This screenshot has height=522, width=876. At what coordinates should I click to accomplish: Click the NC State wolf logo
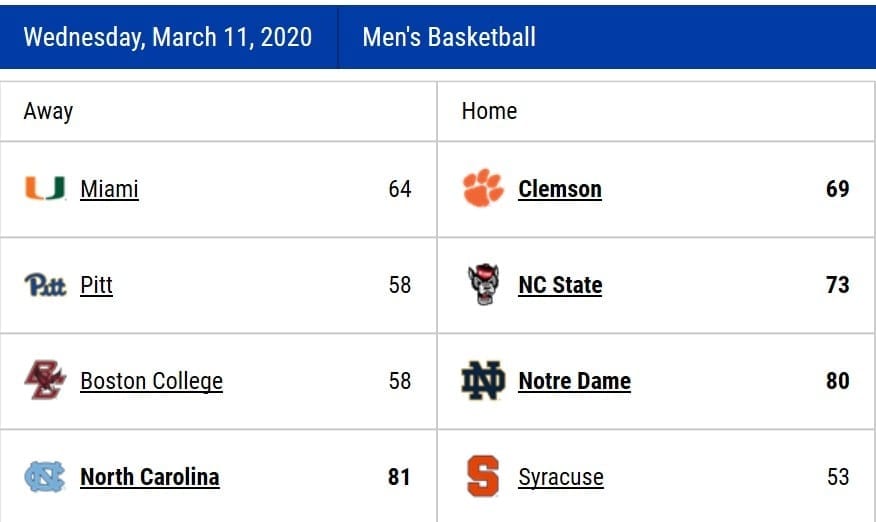tap(483, 284)
